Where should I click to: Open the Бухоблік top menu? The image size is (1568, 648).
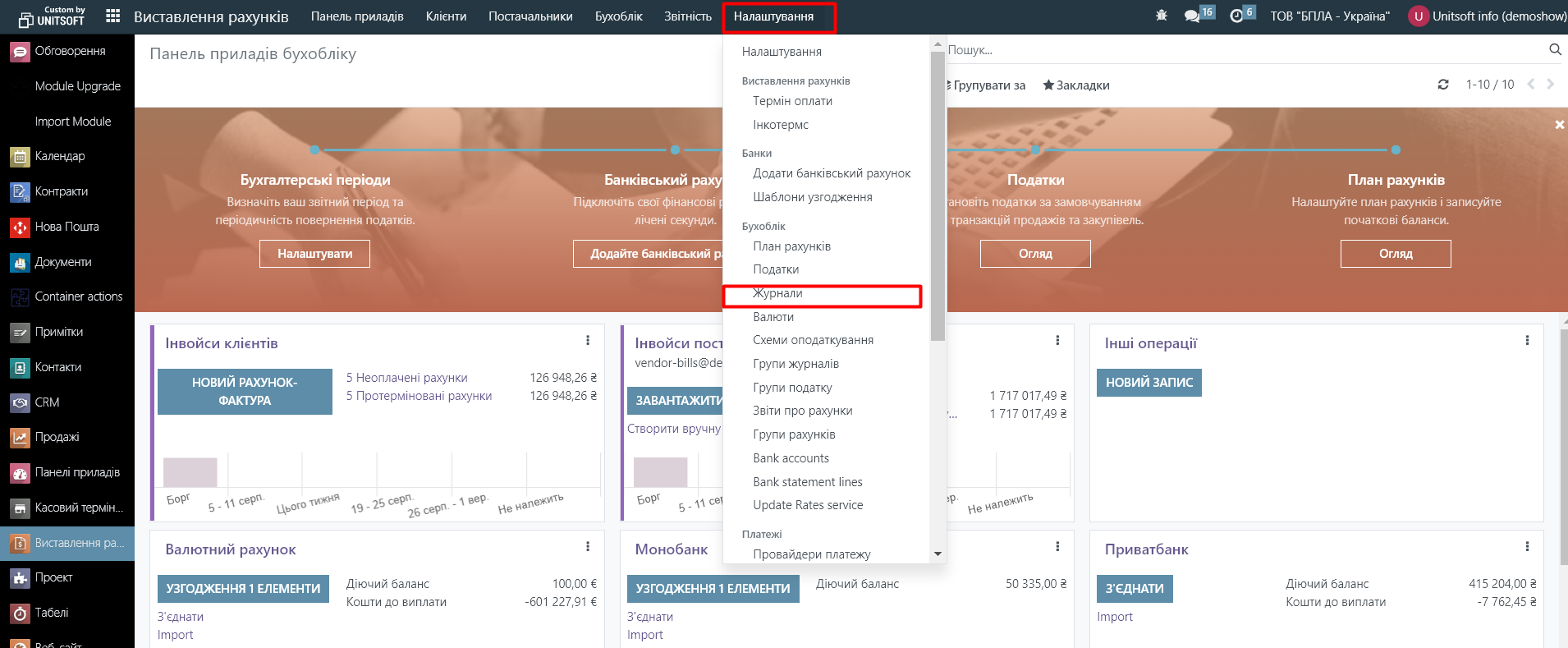pyautogui.click(x=618, y=16)
